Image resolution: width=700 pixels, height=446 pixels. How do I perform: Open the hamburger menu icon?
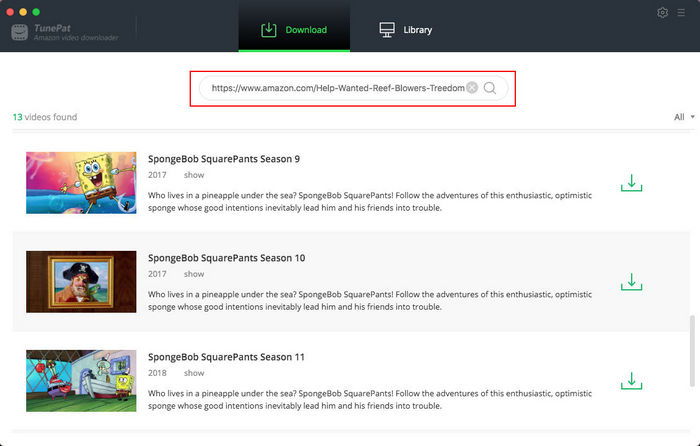tap(683, 13)
